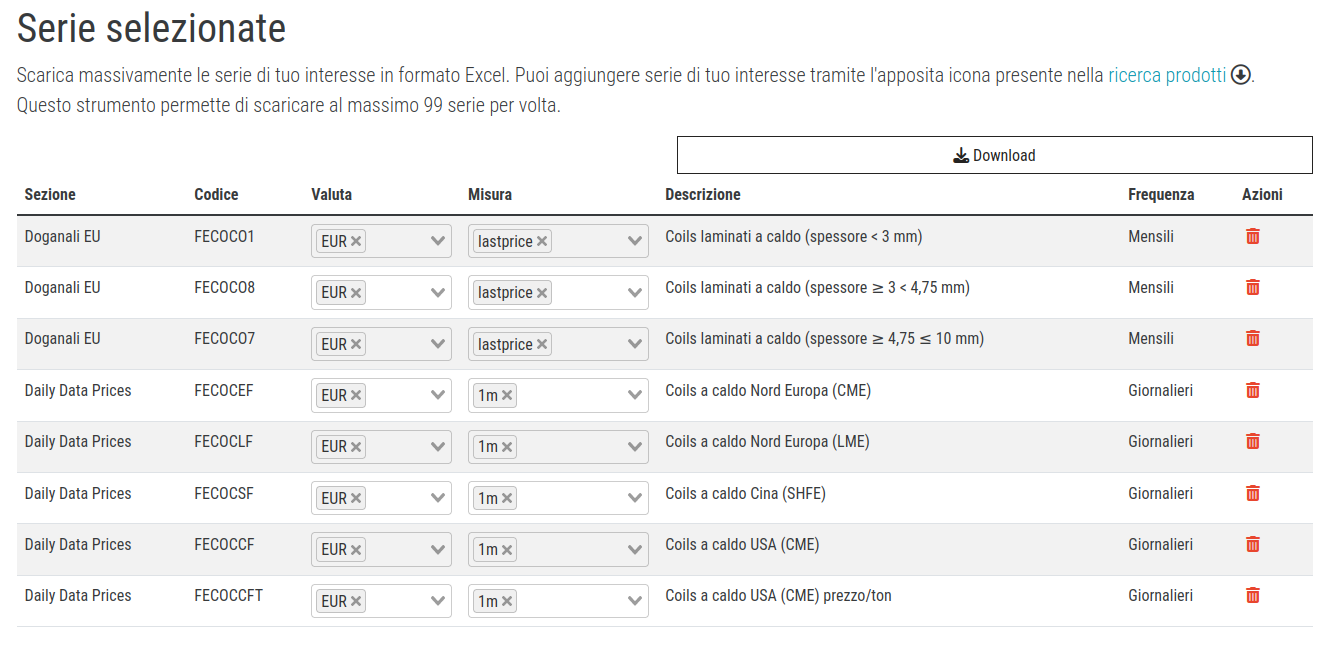Screen dimensions: 1338x653
Task: Expand Valuta dropdown arrow for FECOCO7
Action: [438, 344]
